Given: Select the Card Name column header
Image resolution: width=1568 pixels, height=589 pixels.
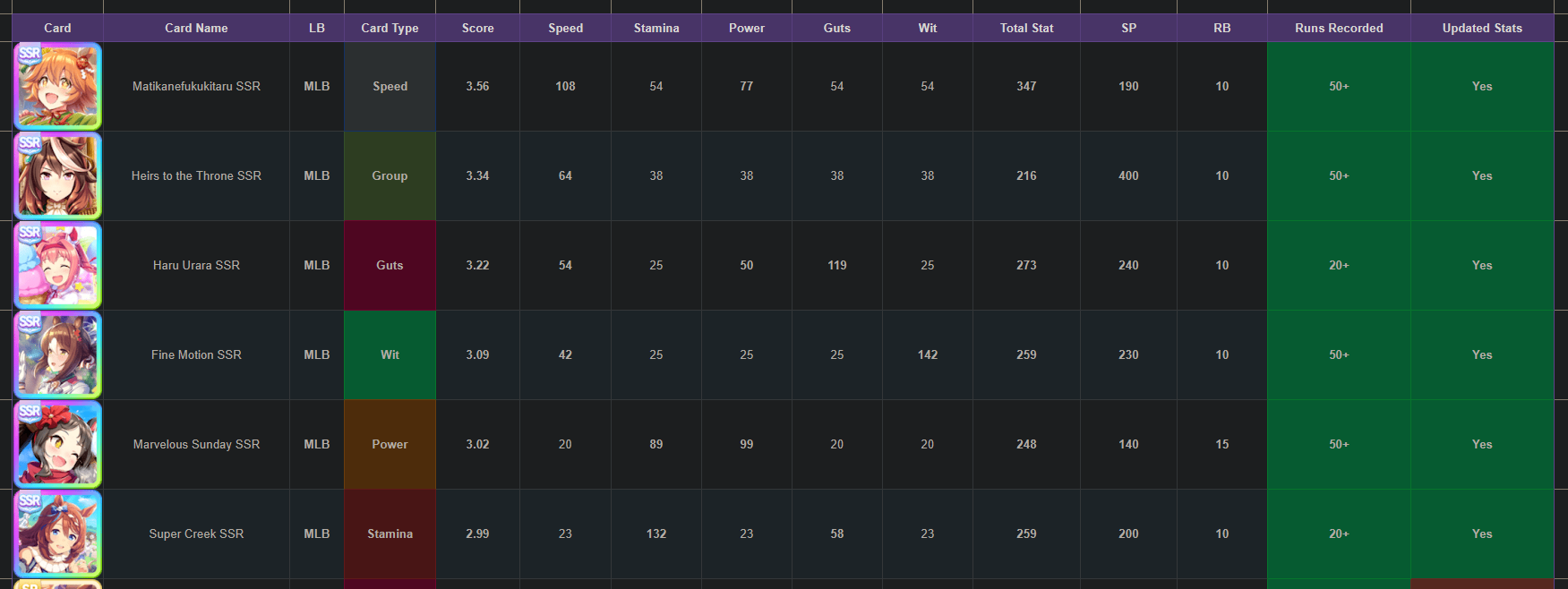Looking at the screenshot, I should click(196, 28).
